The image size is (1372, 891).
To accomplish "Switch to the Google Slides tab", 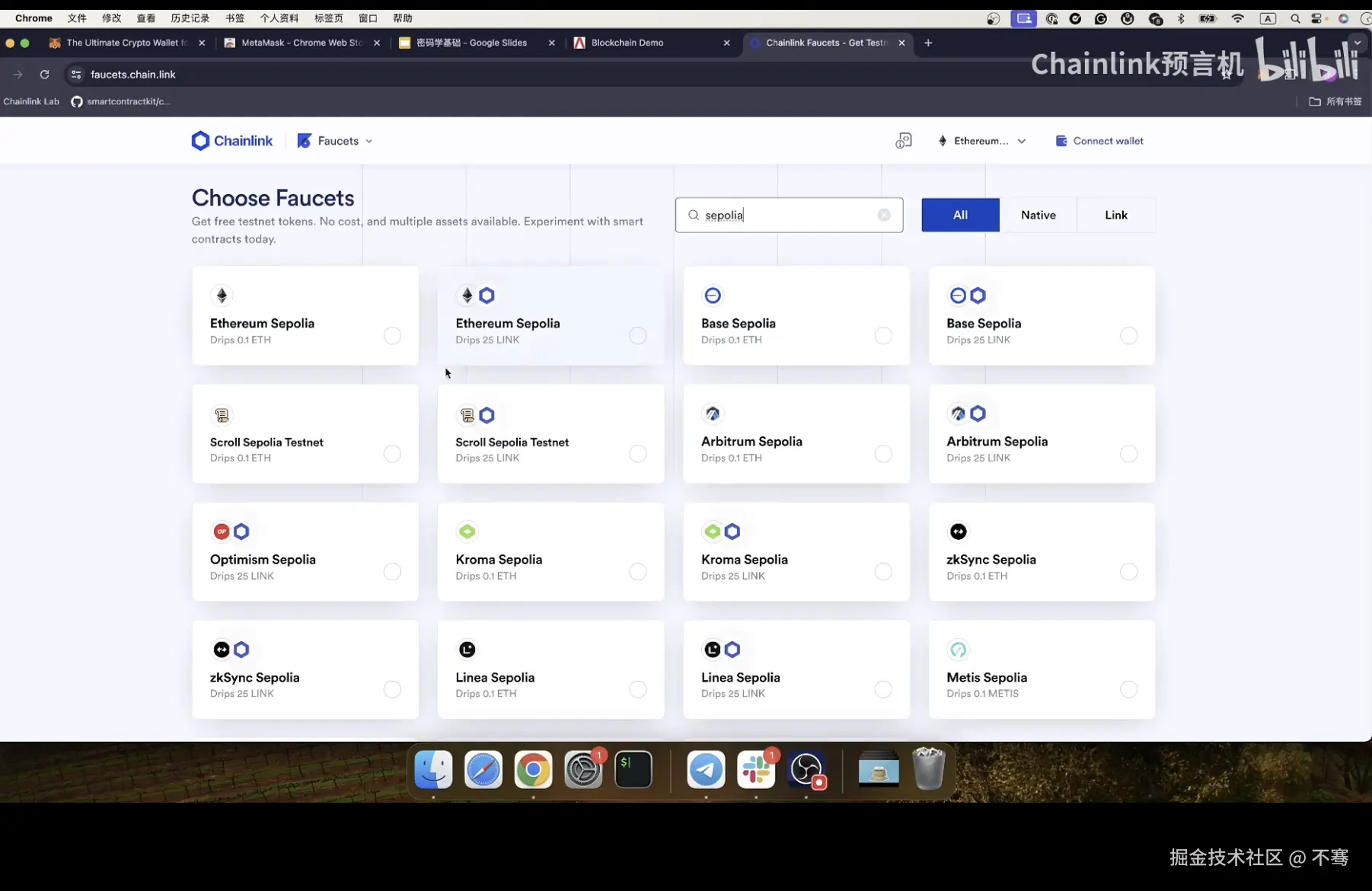I will click(x=472, y=43).
